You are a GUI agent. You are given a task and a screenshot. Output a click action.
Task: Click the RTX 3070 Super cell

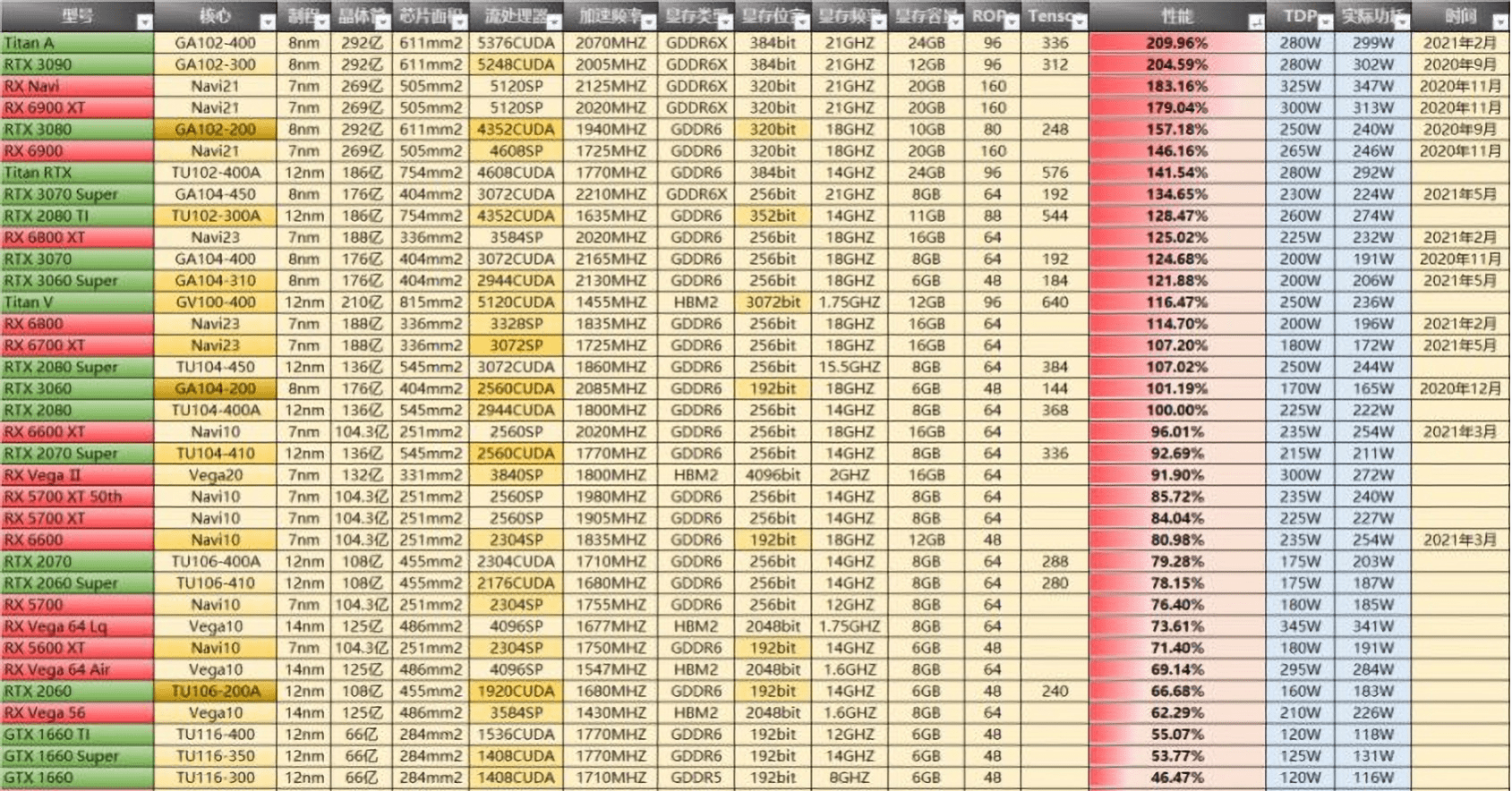click(77, 194)
